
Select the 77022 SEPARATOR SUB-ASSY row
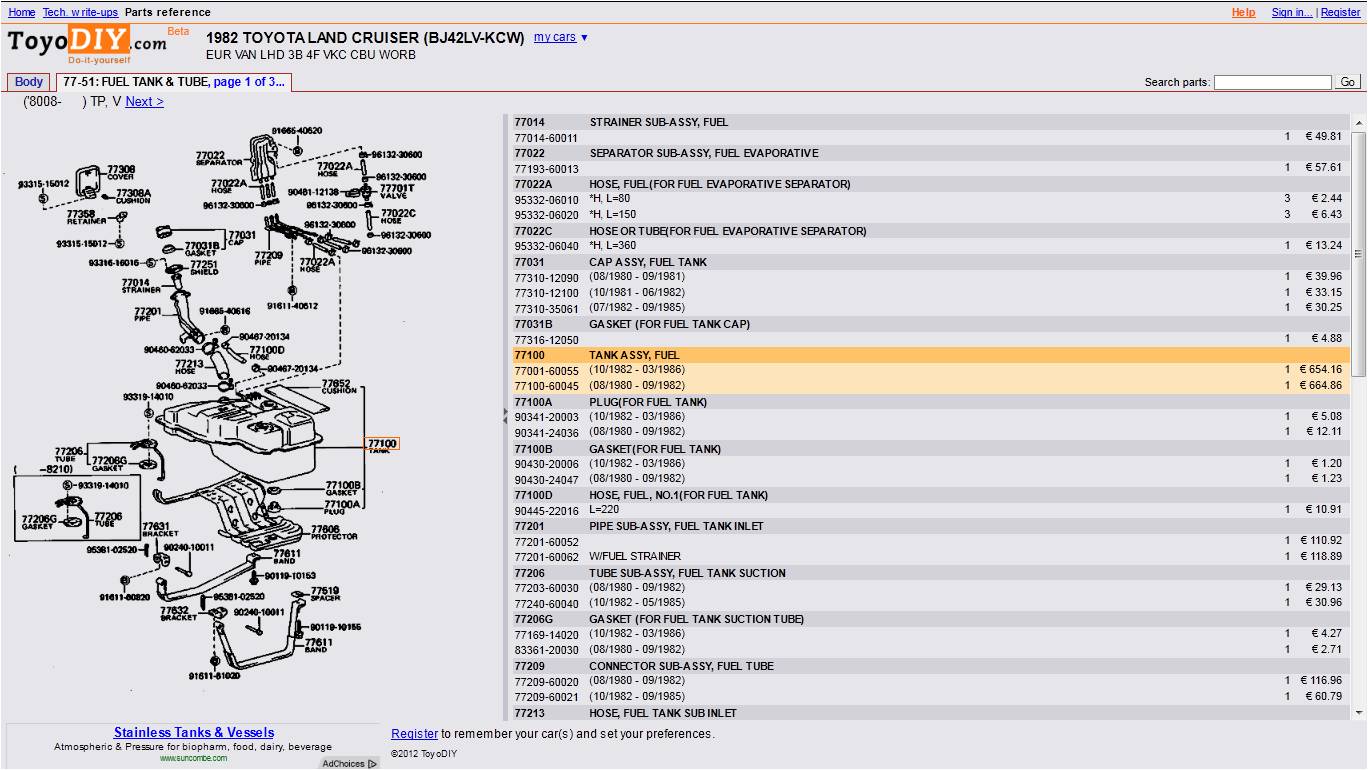(931, 153)
